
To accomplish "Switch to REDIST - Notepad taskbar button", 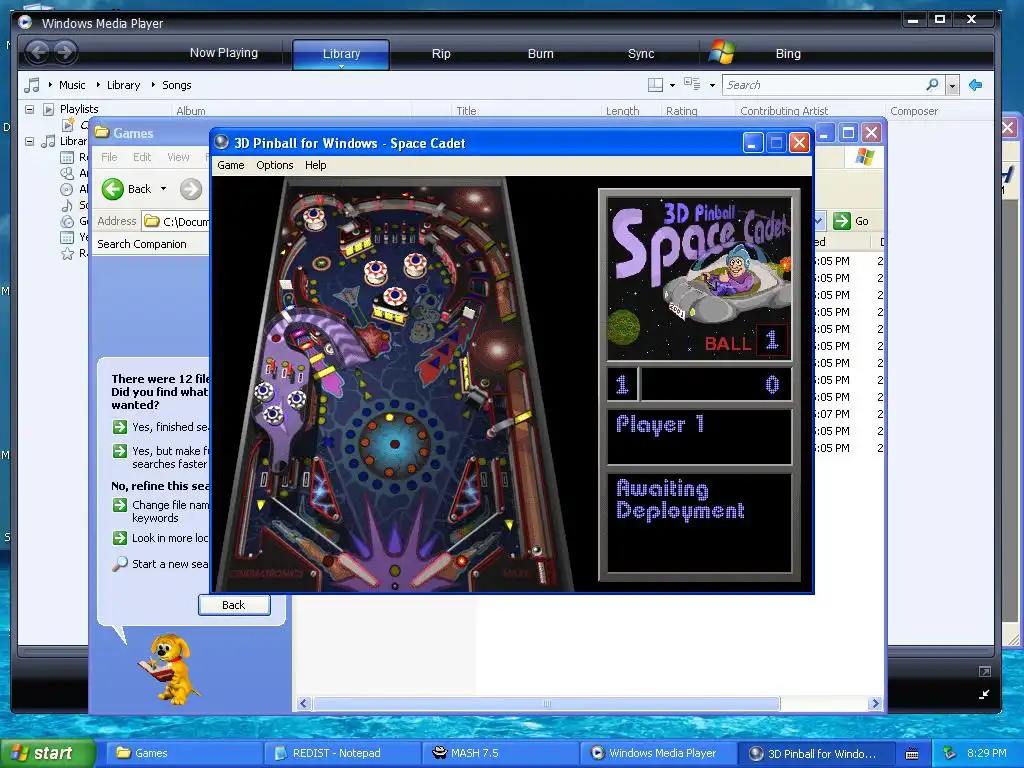I will pyautogui.click(x=342, y=753).
